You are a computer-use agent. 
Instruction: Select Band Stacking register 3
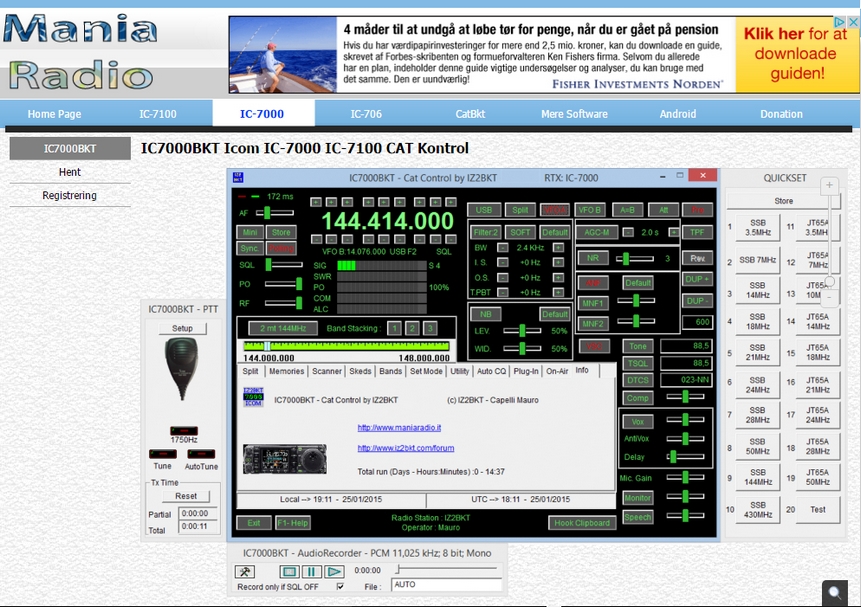(x=430, y=328)
